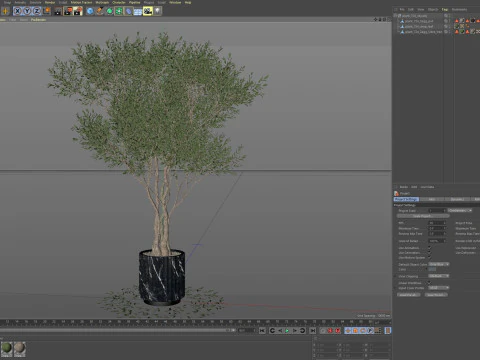Click the Scale Project button

coord(423,216)
